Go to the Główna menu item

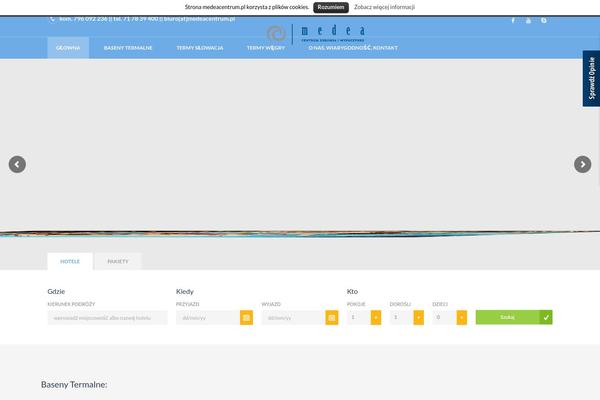pyautogui.click(x=68, y=48)
